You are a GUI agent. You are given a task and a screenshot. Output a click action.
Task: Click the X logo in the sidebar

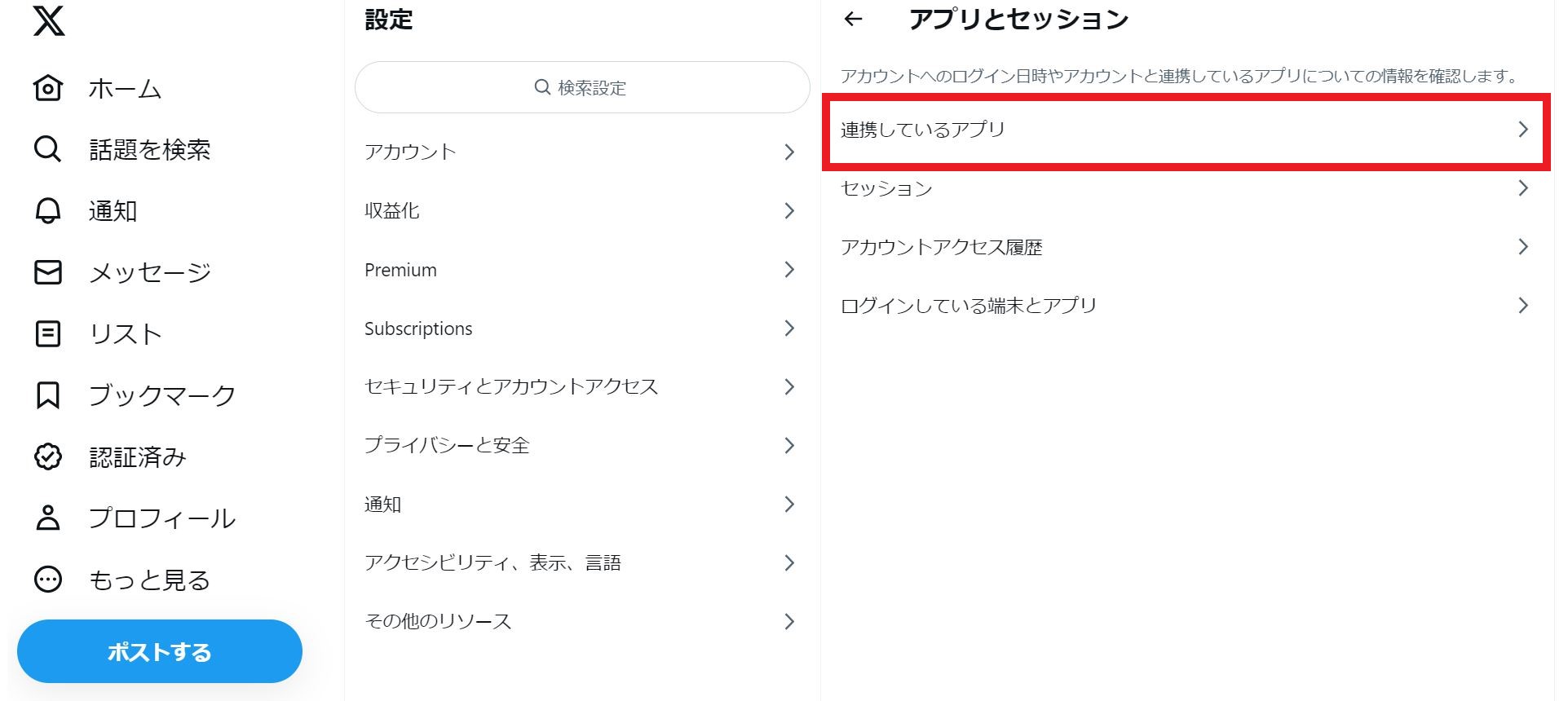pyautogui.click(x=47, y=22)
